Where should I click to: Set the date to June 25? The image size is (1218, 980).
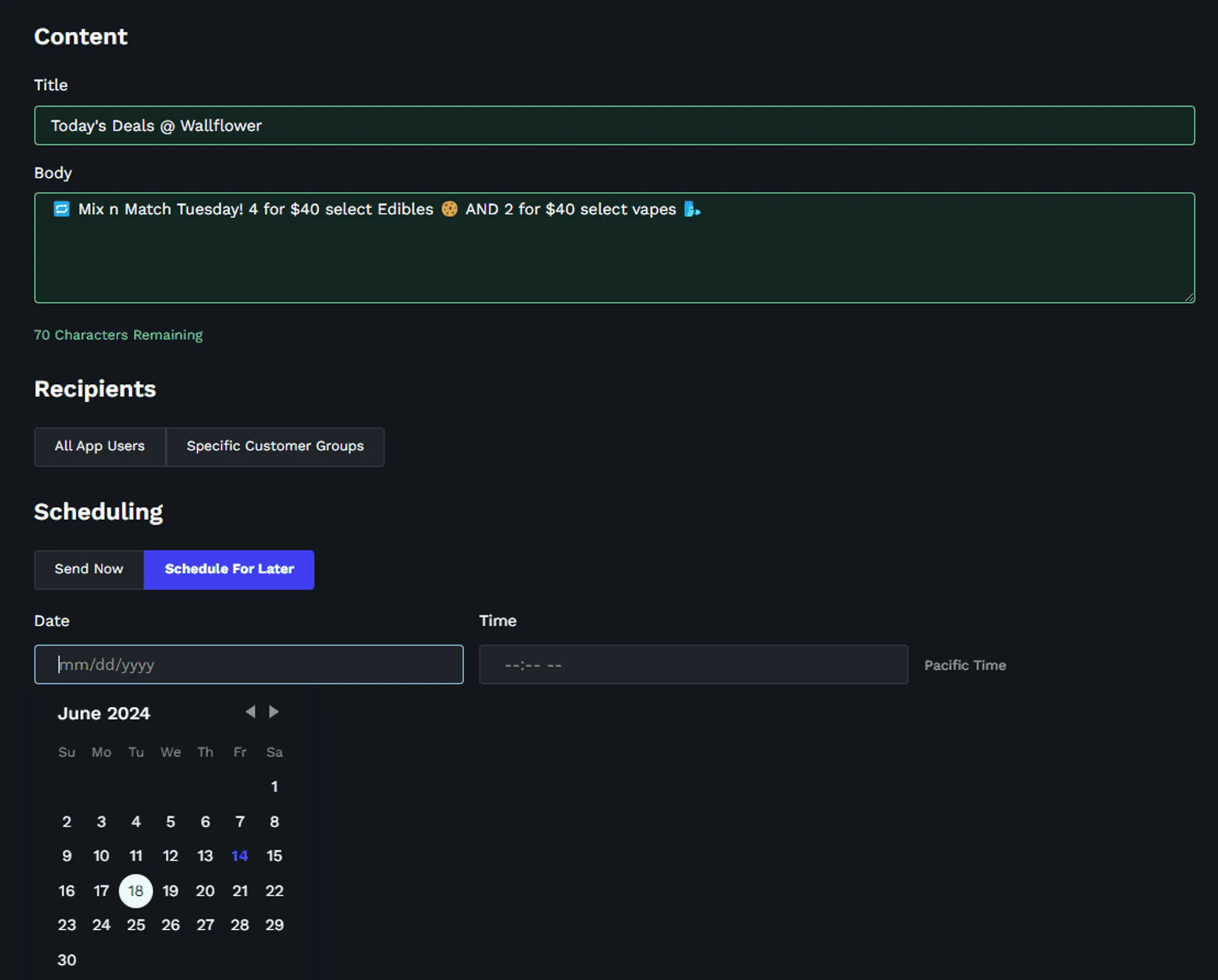coord(136,925)
